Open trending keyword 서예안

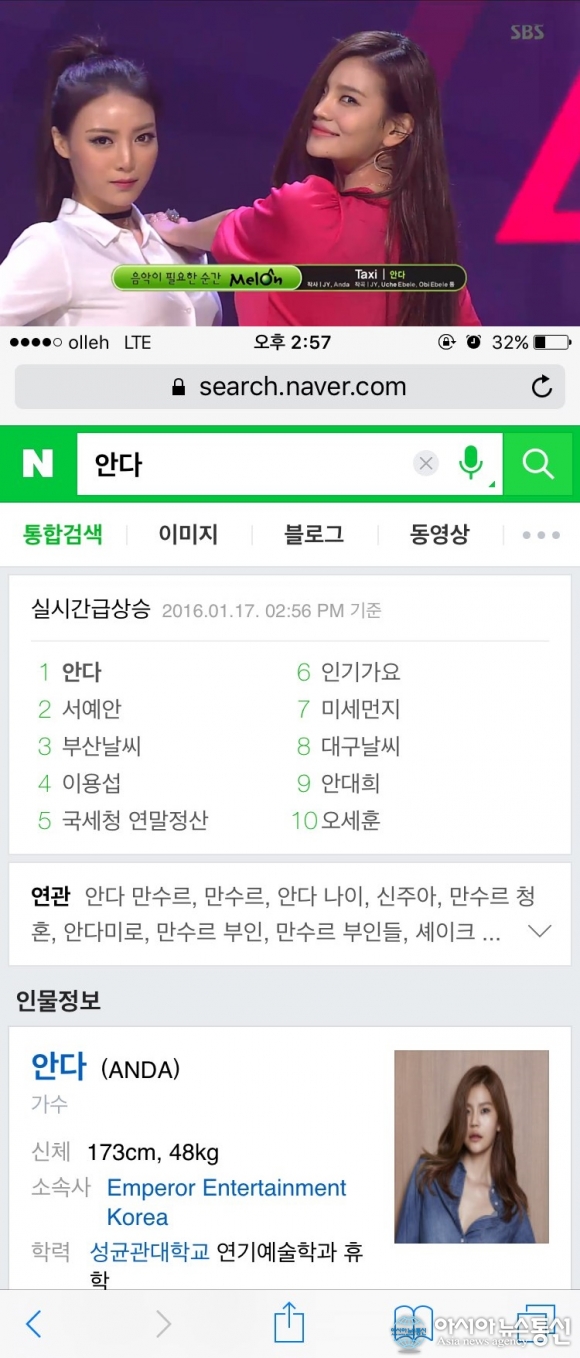pyautogui.click(x=92, y=709)
